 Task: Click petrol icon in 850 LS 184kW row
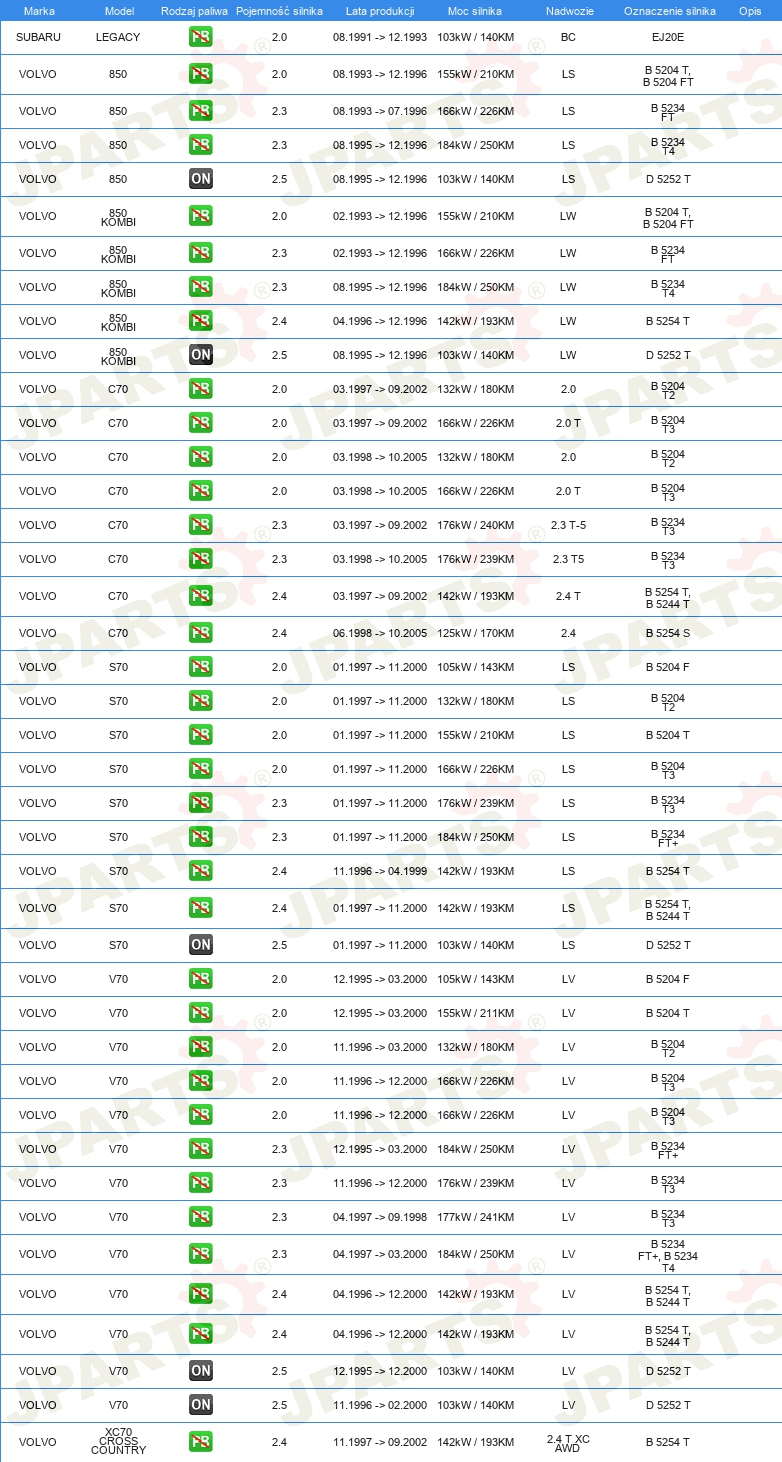tap(201, 145)
